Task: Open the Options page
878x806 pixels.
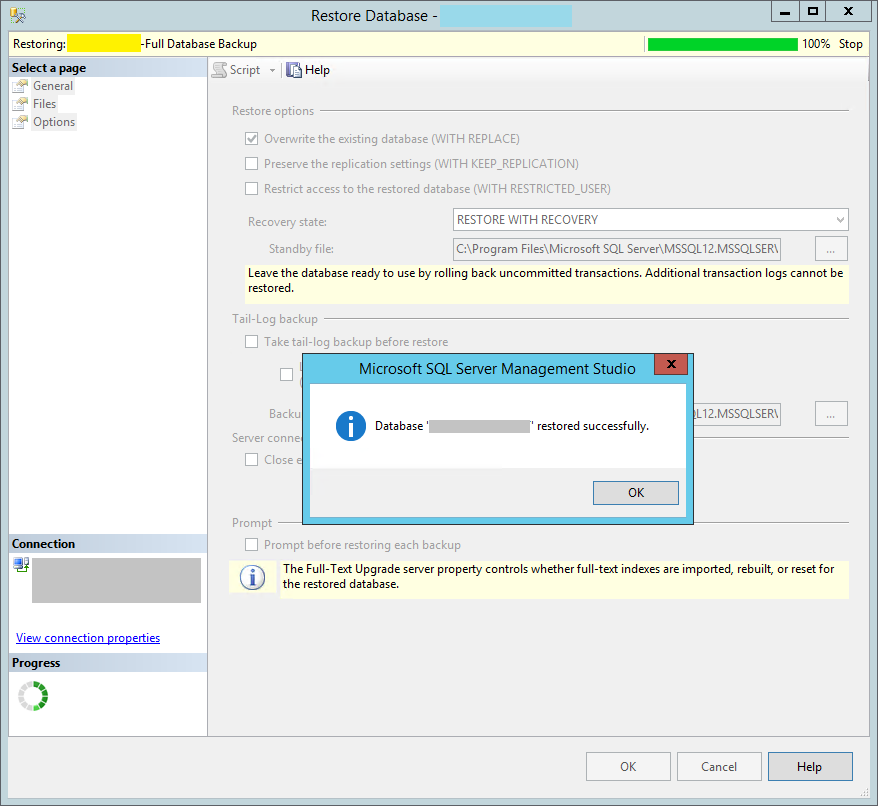Action: (x=54, y=122)
